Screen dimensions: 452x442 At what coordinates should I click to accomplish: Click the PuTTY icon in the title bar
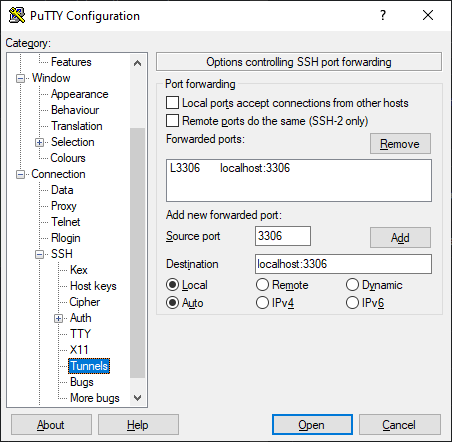tap(17, 15)
